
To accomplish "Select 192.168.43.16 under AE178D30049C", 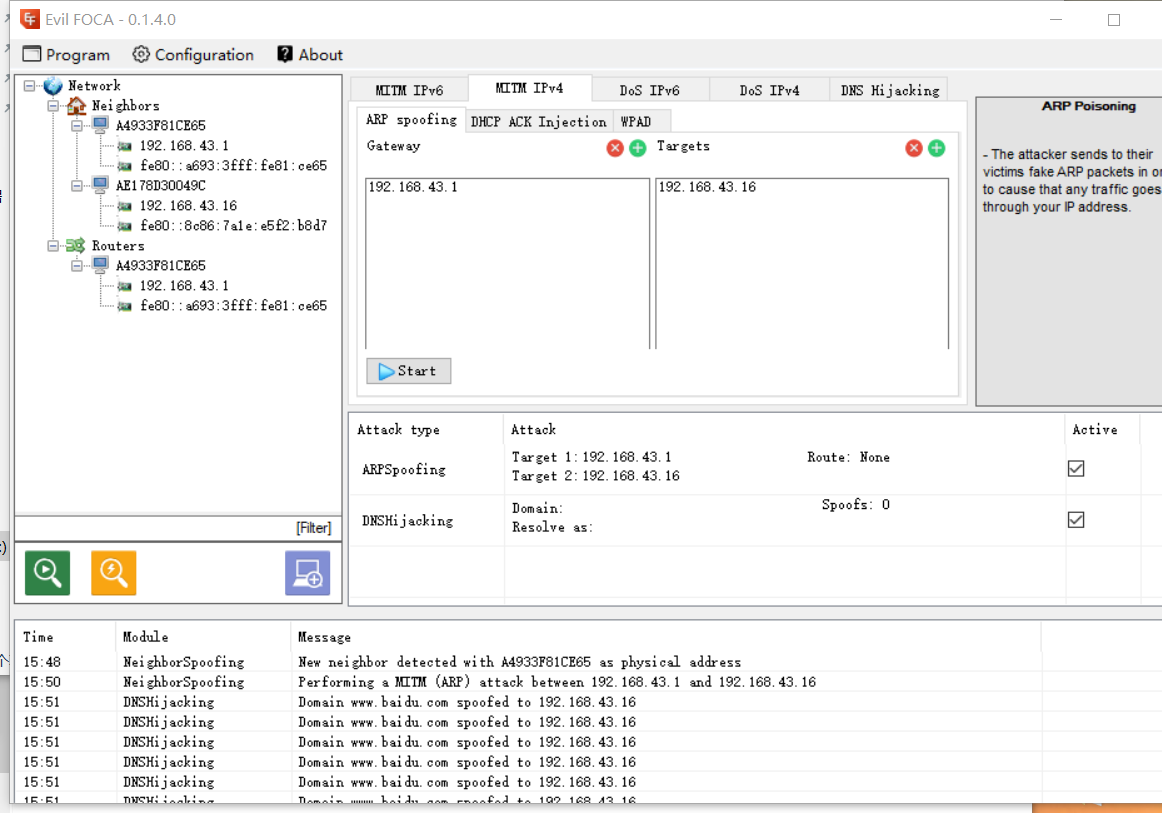I will click(188, 205).
